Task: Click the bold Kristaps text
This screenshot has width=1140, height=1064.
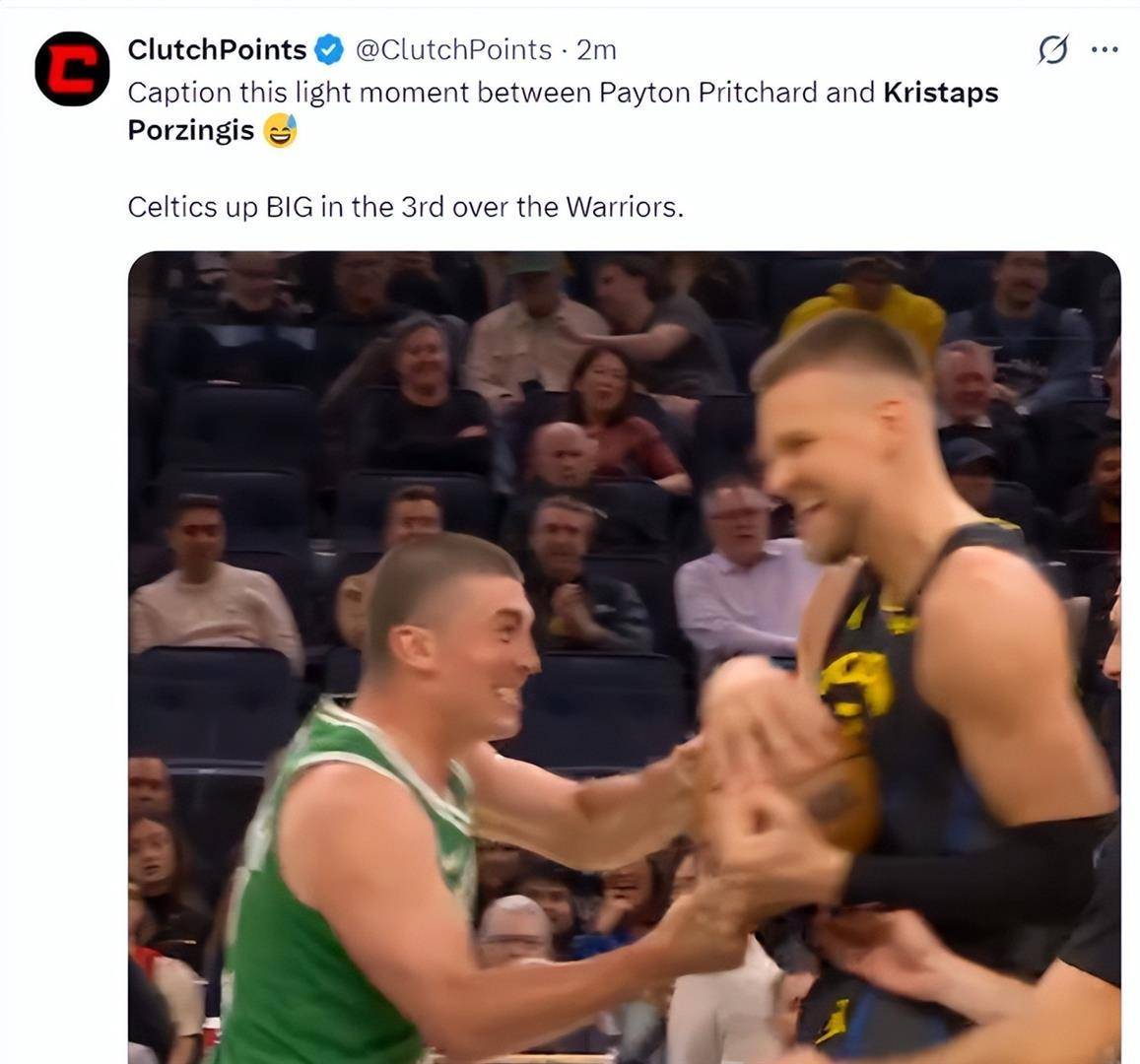Action: coord(941,93)
